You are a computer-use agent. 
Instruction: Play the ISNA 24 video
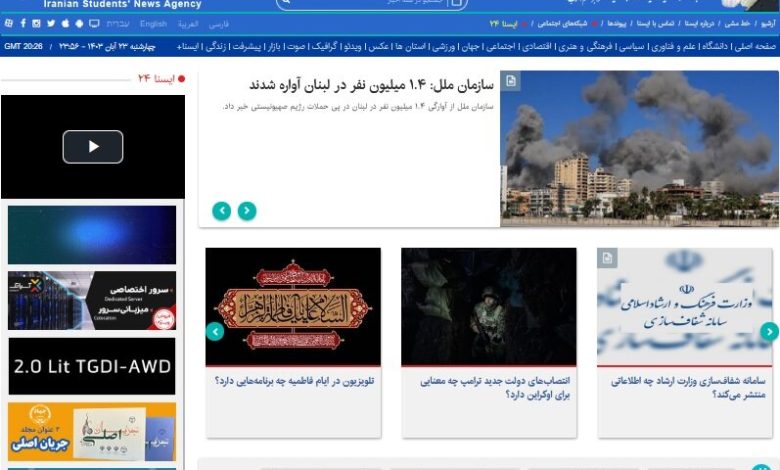[93, 147]
